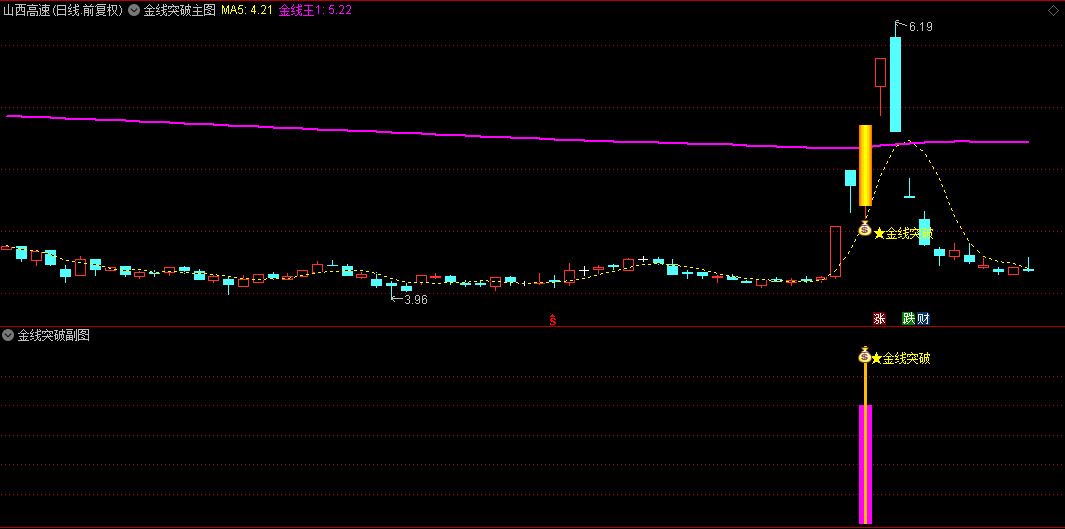The width and height of the screenshot is (1065, 529).
Task: Click the green 跌 tag marker
Action: coord(909,318)
